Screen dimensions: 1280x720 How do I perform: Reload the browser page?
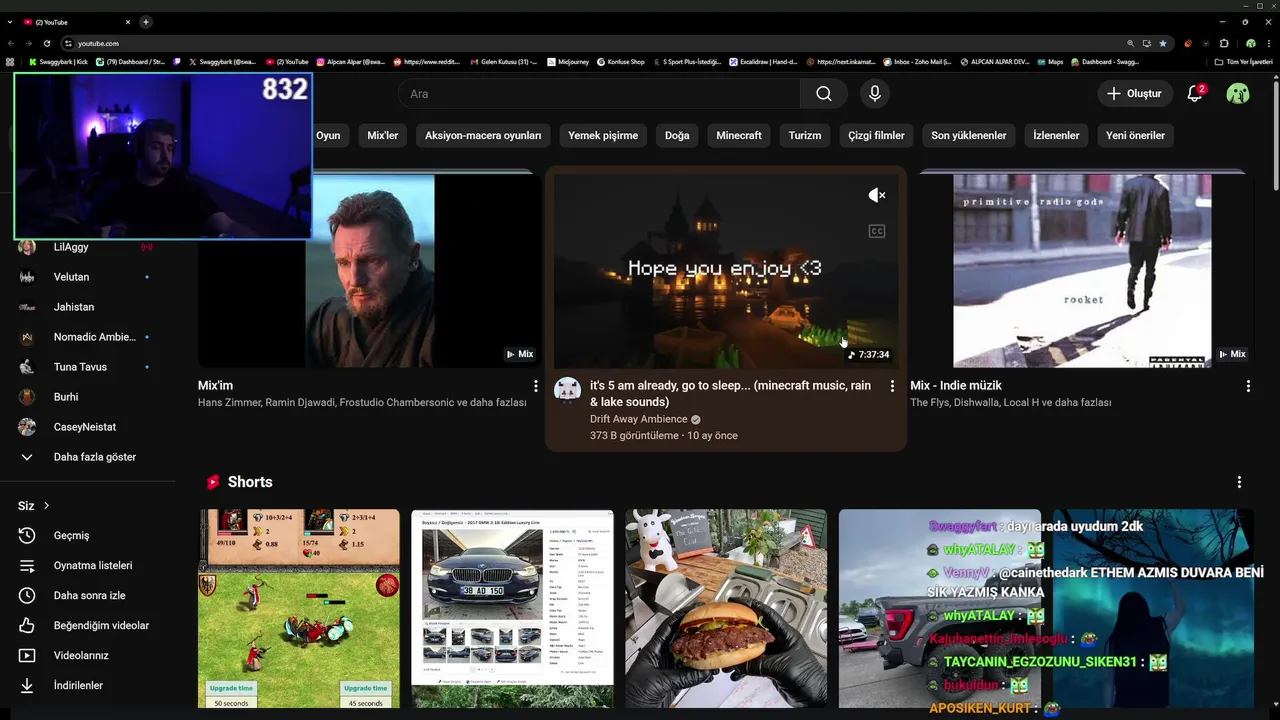click(x=47, y=43)
